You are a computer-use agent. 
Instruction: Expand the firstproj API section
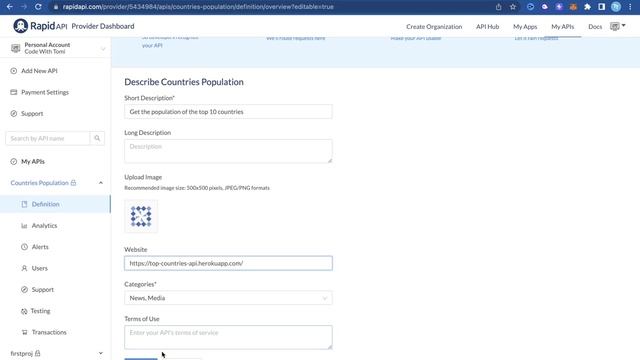click(101, 353)
